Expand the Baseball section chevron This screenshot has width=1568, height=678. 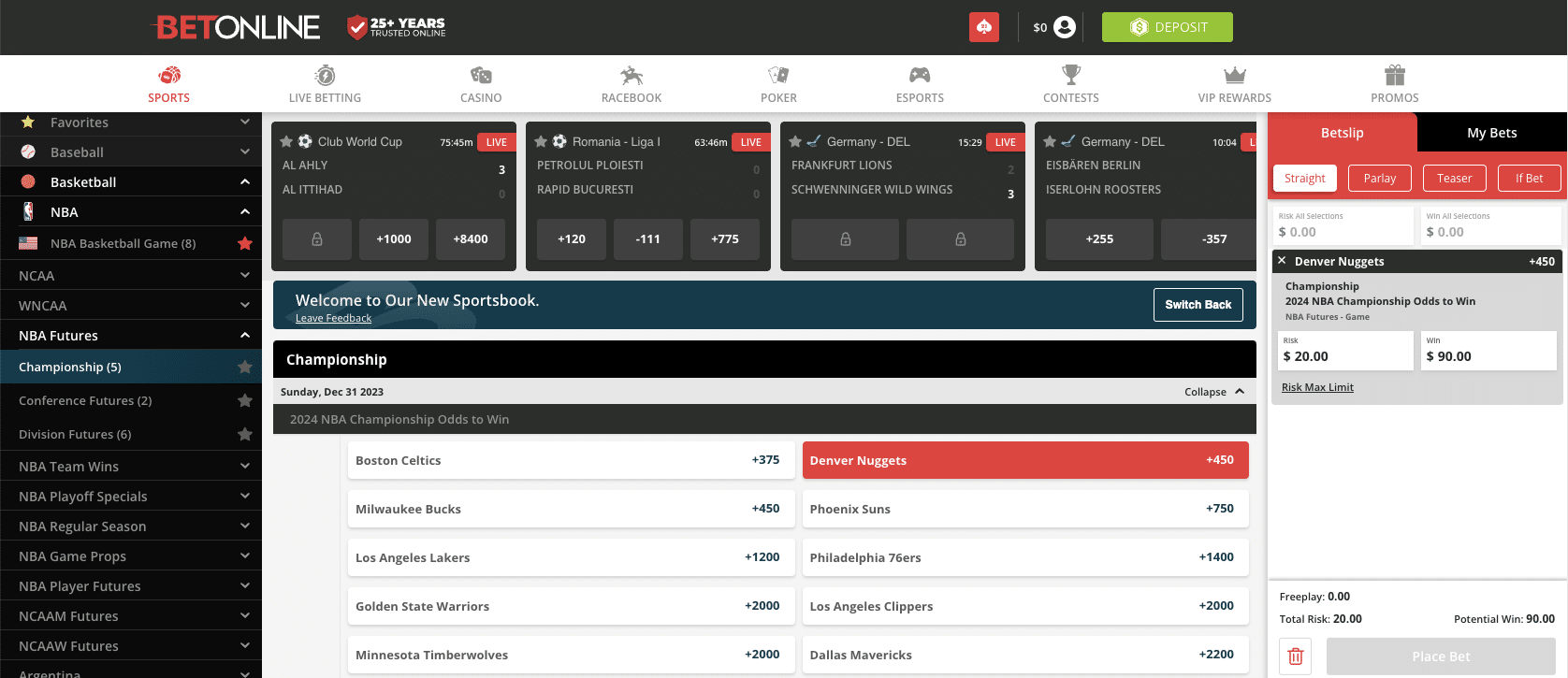tap(245, 151)
